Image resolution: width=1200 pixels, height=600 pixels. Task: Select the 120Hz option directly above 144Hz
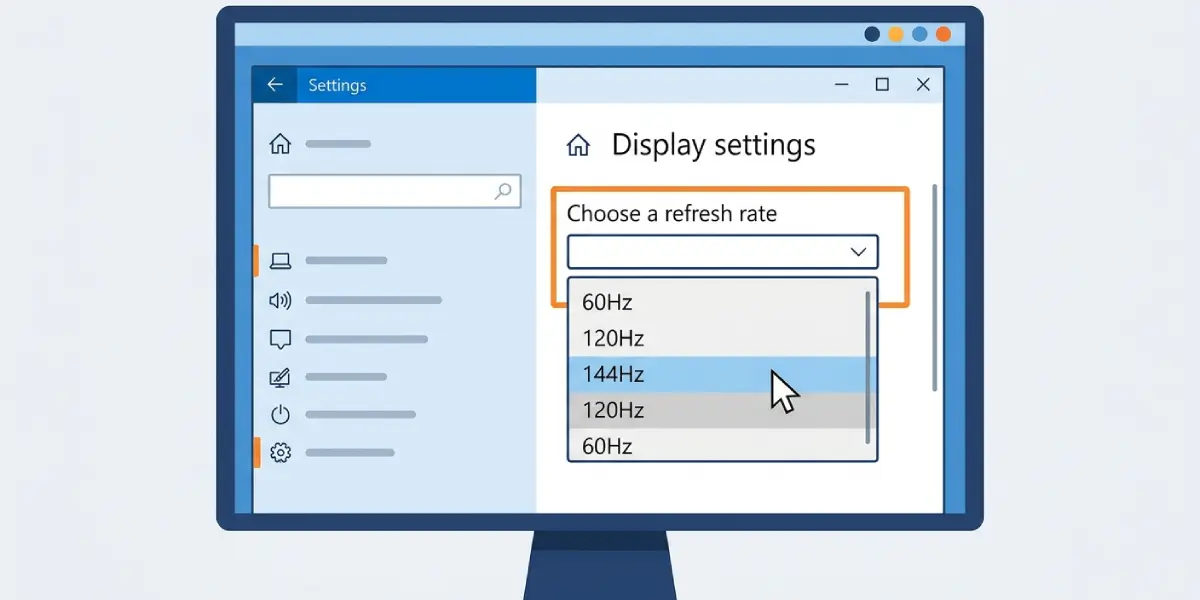click(718, 338)
